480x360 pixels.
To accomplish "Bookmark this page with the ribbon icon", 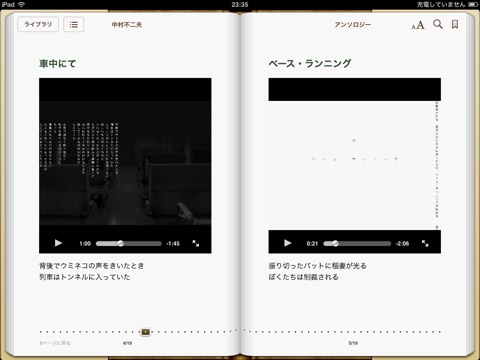I will (x=455, y=24).
